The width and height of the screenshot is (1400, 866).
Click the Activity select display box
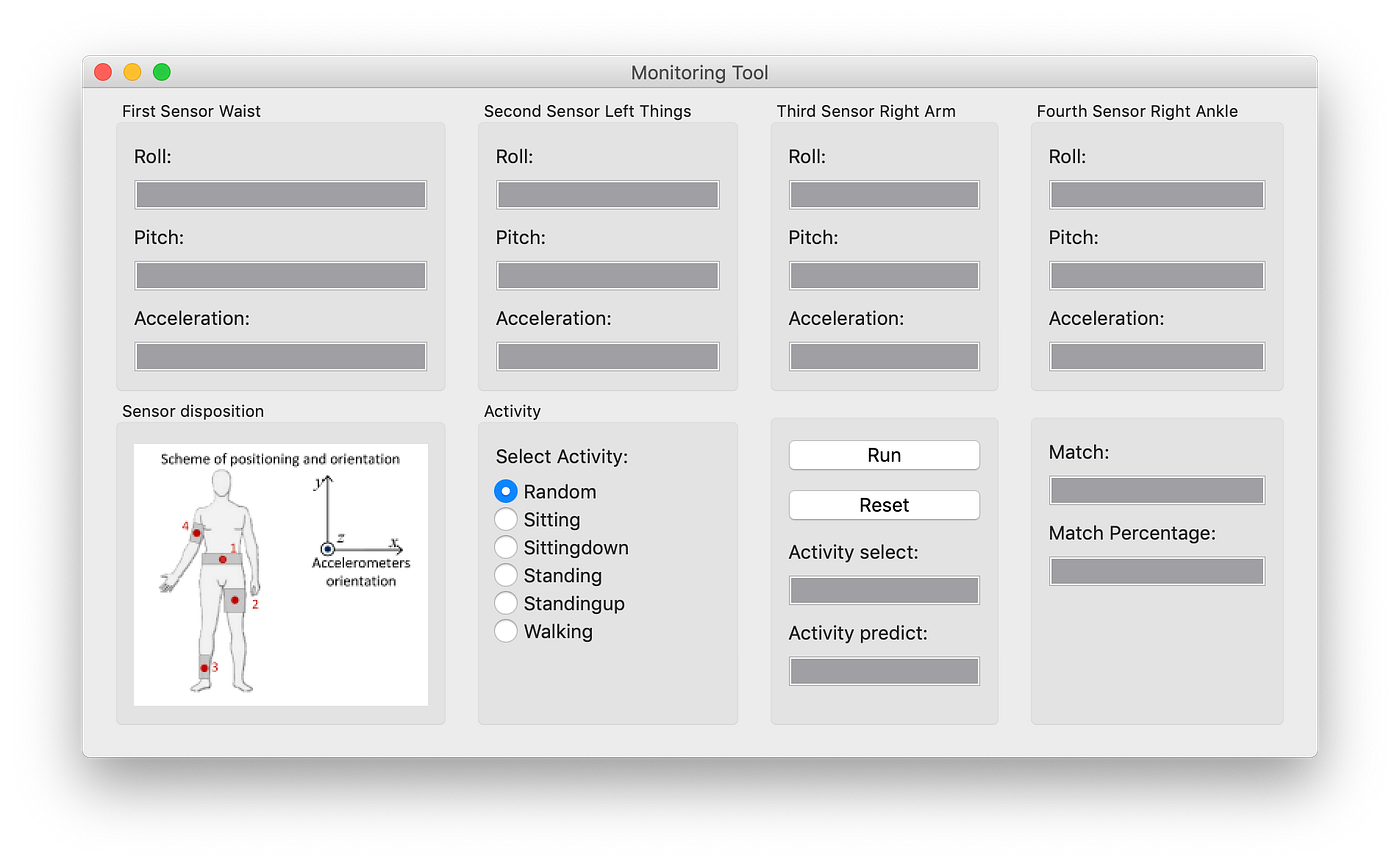pos(884,590)
